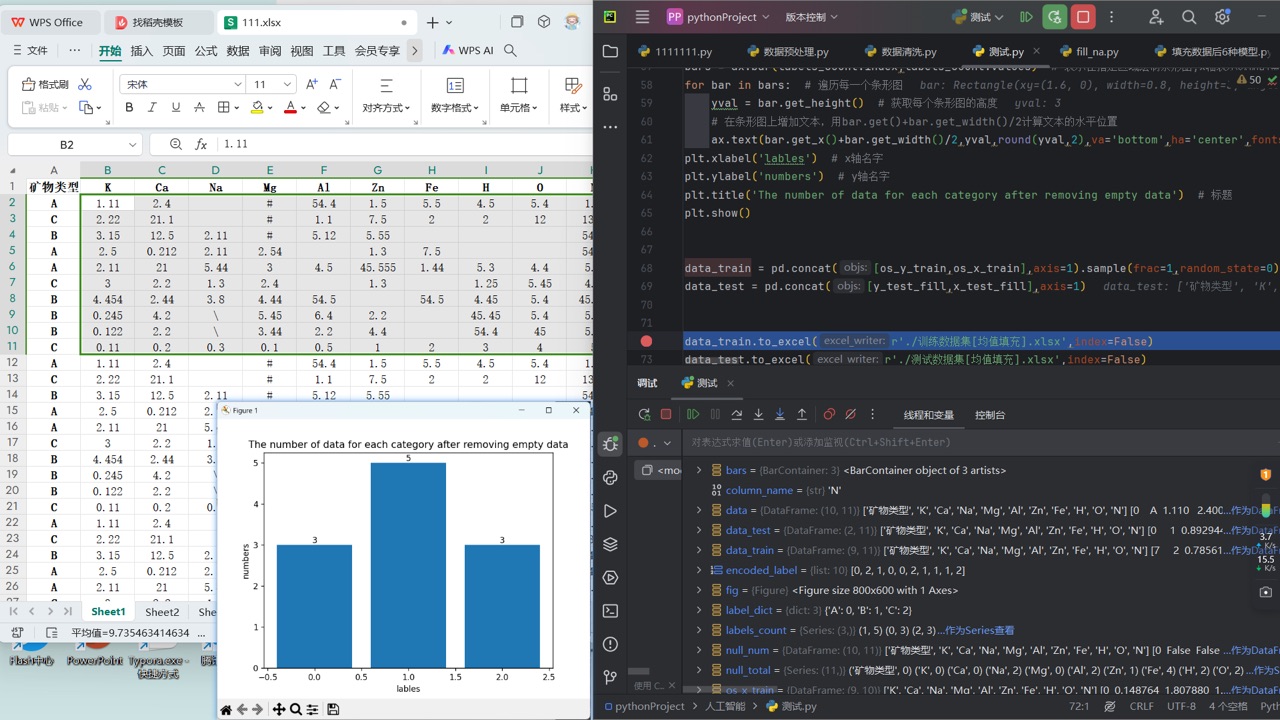The width and height of the screenshot is (1280, 720).
Task: Open the pythonProject project dropdown
Action: pos(718,17)
